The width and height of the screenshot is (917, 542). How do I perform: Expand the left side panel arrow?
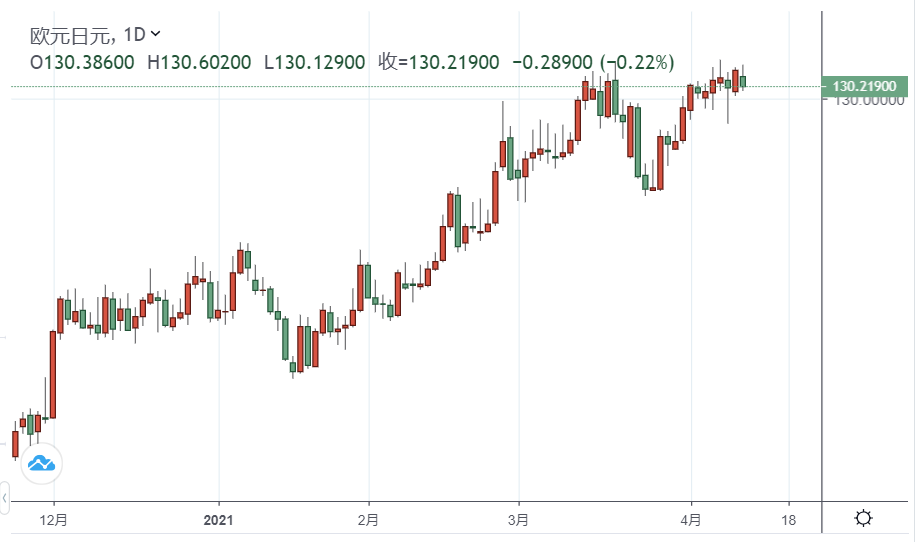point(5,495)
